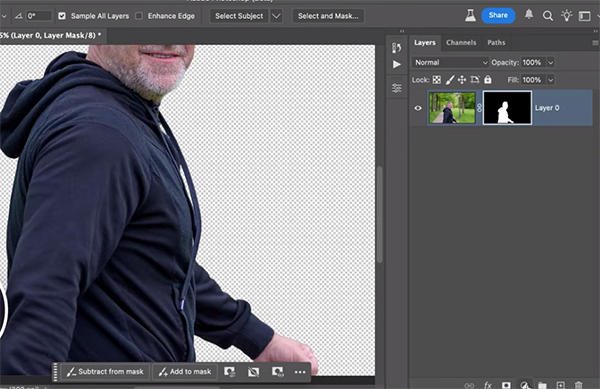Viewport: 600px width, 389px height.
Task: Click the Select Subject button
Action: [239, 16]
